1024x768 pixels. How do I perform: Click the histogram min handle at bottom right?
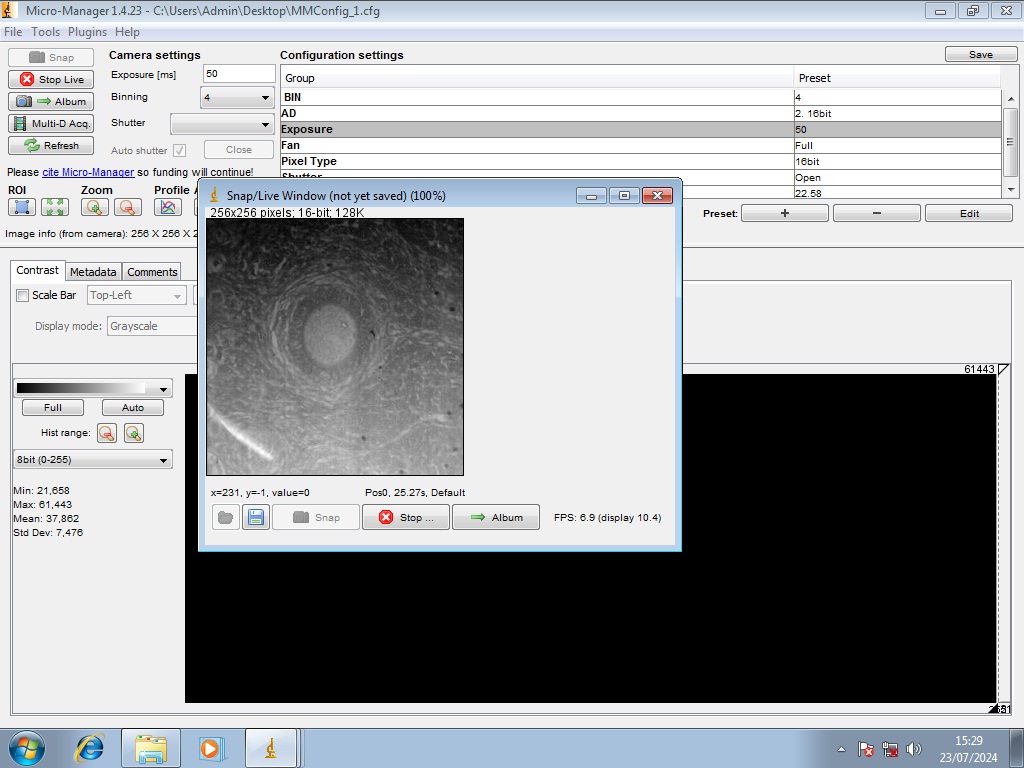(994, 709)
